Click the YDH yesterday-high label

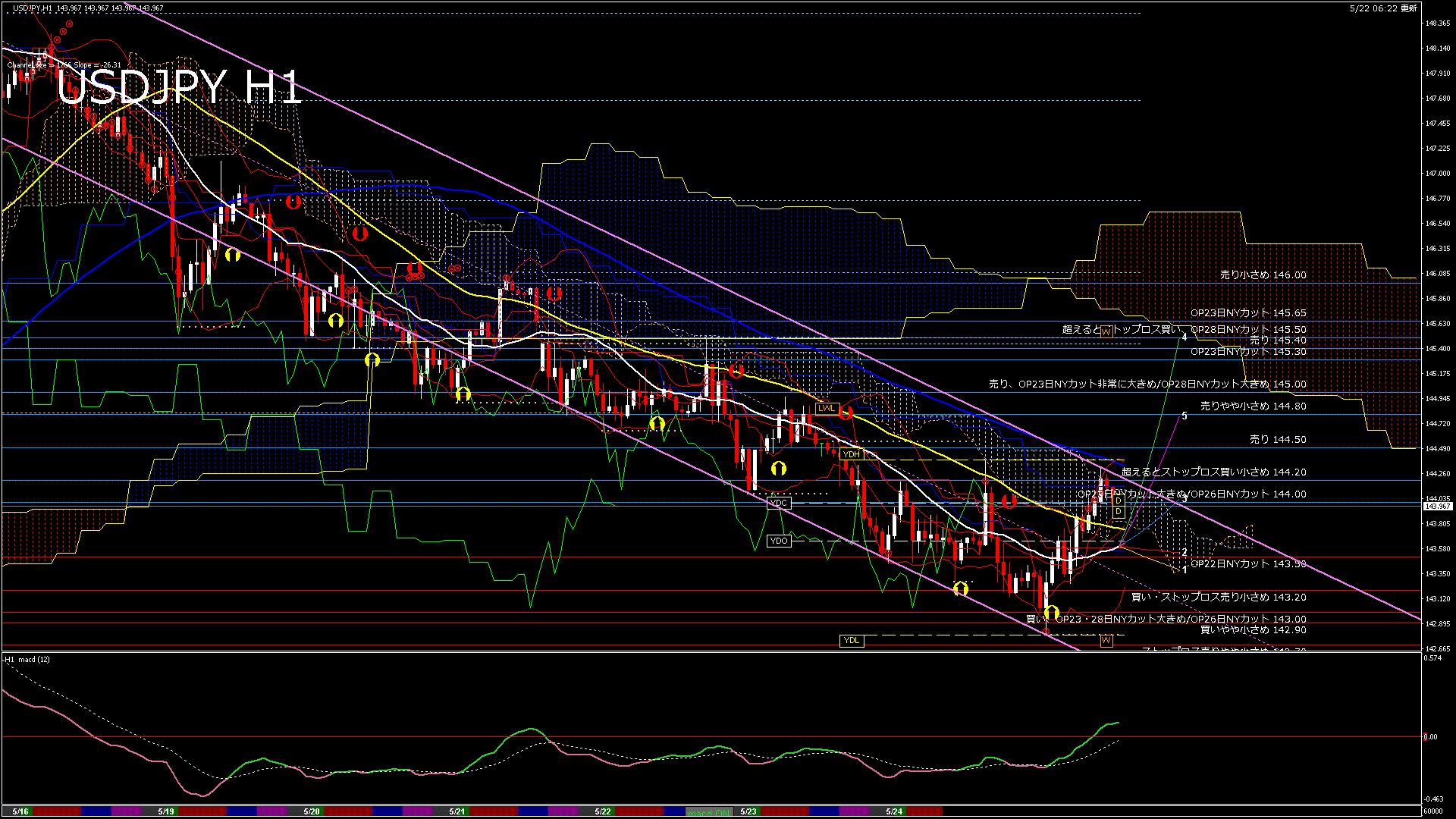[851, 454]
